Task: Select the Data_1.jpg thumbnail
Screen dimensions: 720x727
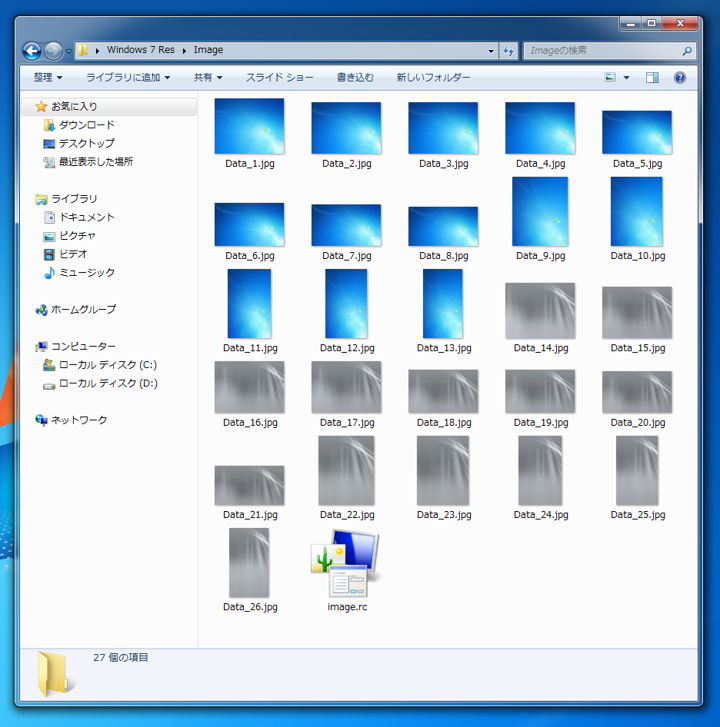Action: (x=249, y=126)
